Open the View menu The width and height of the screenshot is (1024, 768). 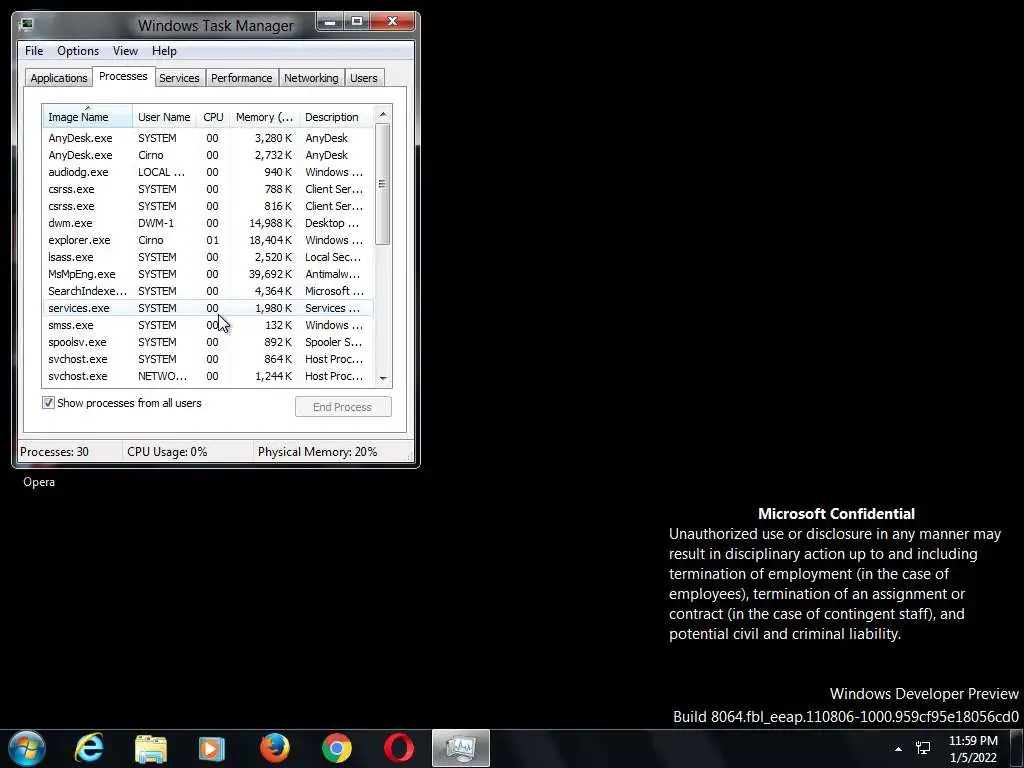point(125,51)
